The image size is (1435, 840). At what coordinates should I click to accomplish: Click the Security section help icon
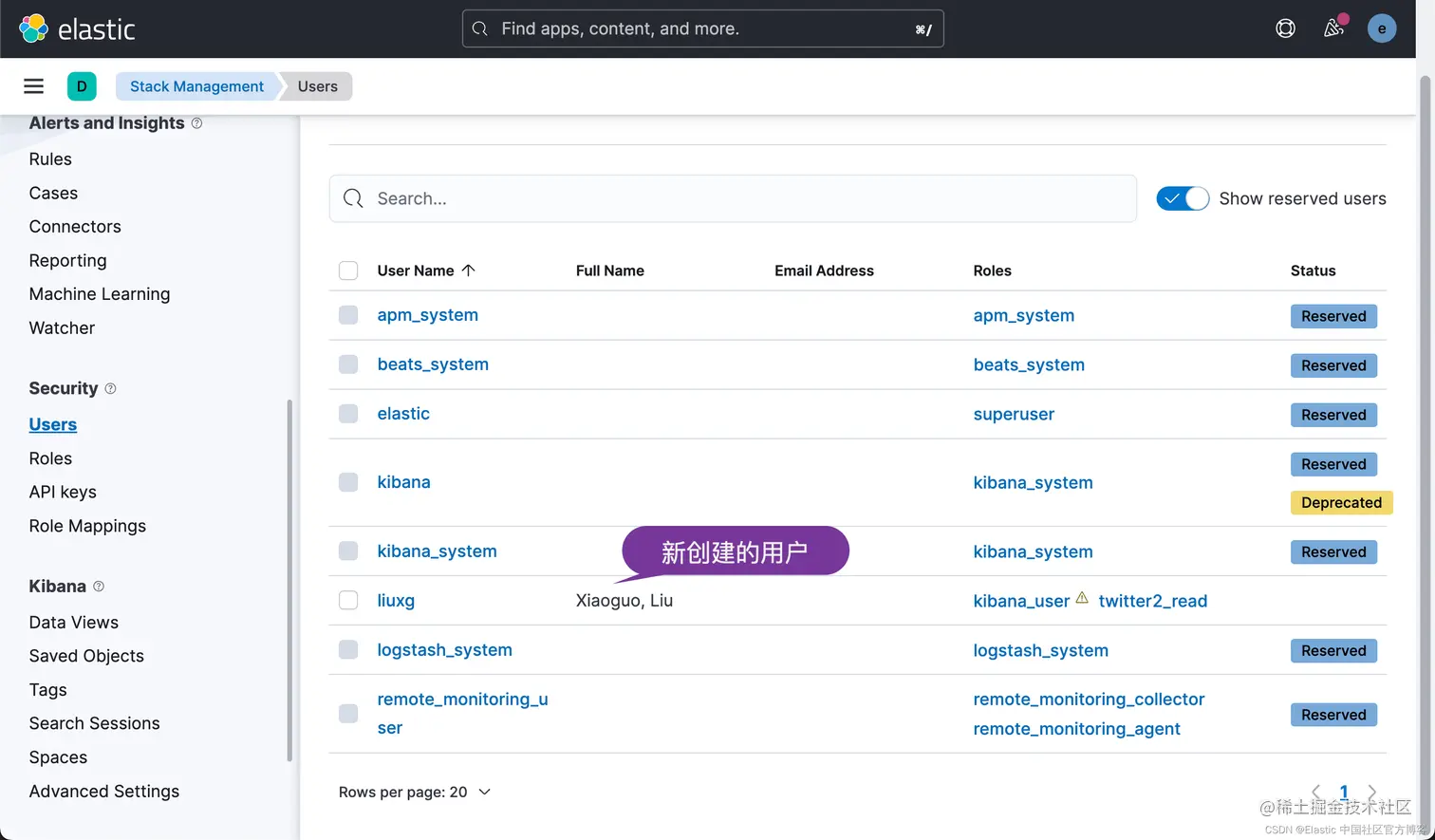pos(110,388)
